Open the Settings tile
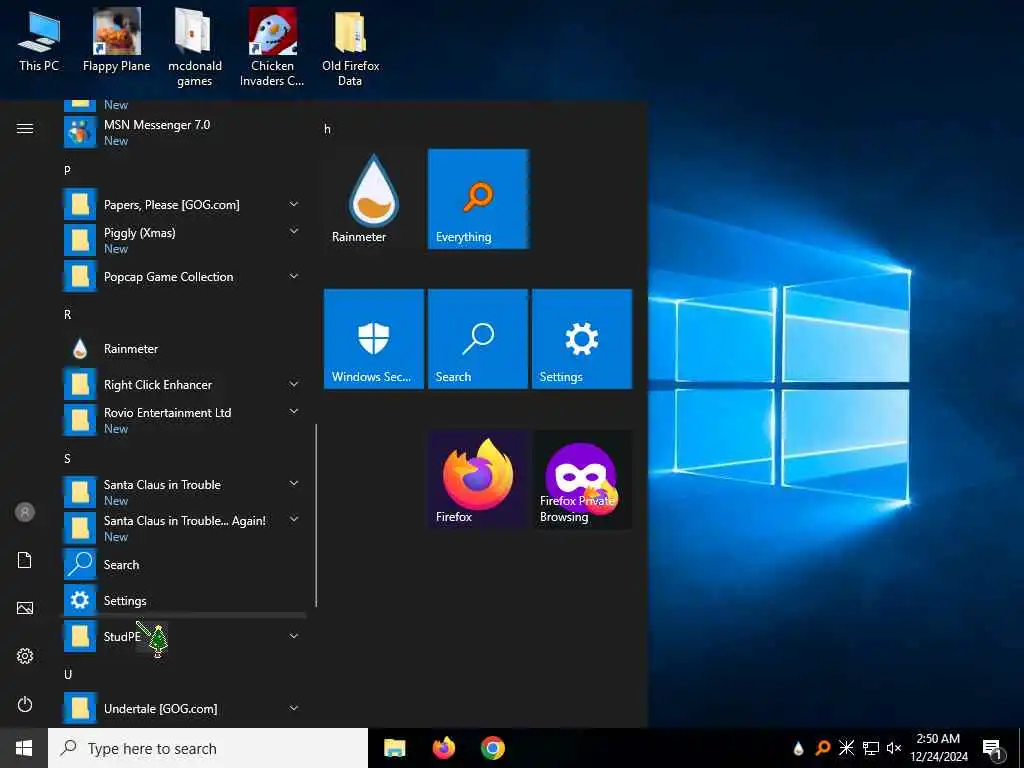Viewport: 1024px width, 768px height. (x=582, y=339)
